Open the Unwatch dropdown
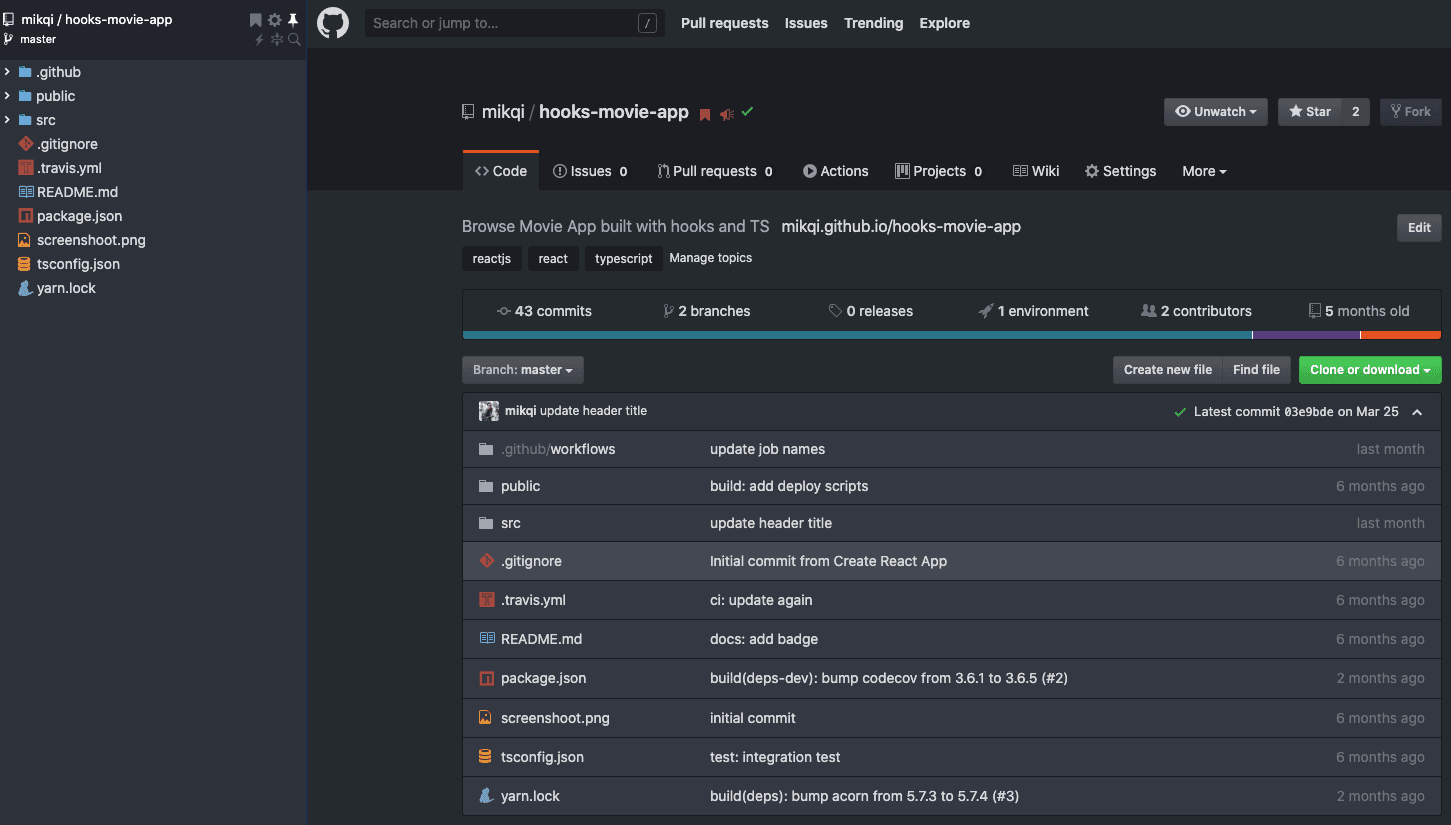Image resolution: width=1451 pixels, height=825 pixels. [x=1216, y=112]
